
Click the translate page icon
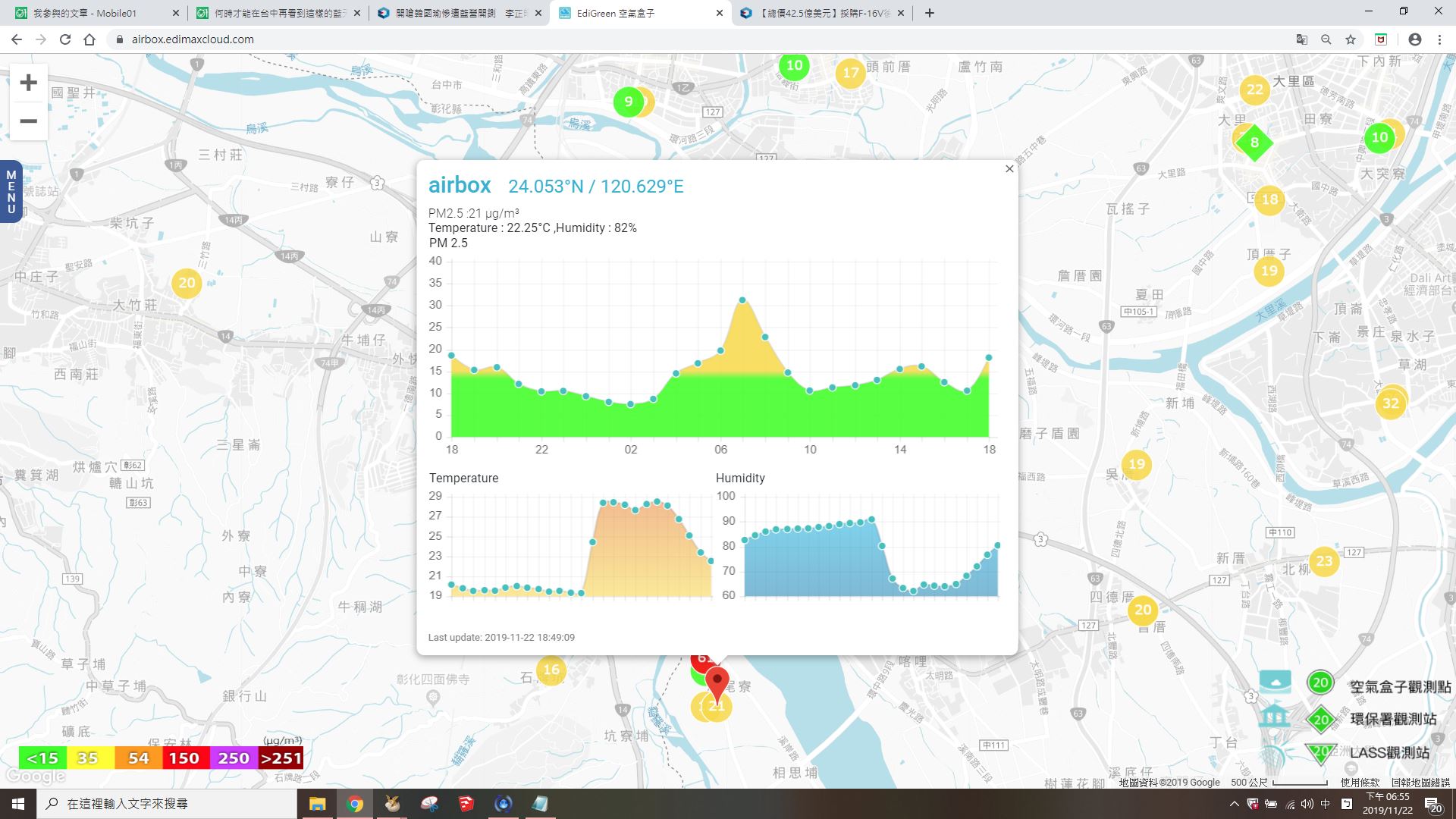pyautogui.click(x=1302, y=39)
